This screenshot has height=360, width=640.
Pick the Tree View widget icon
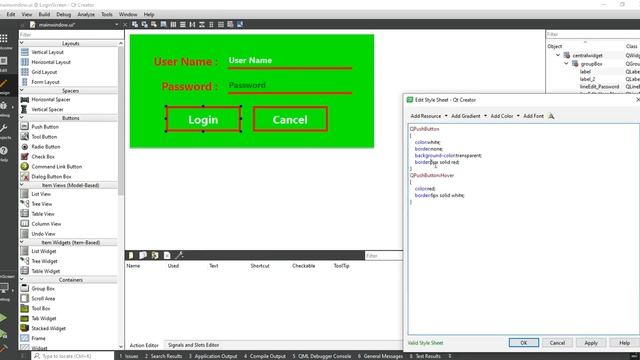(24, 203)
